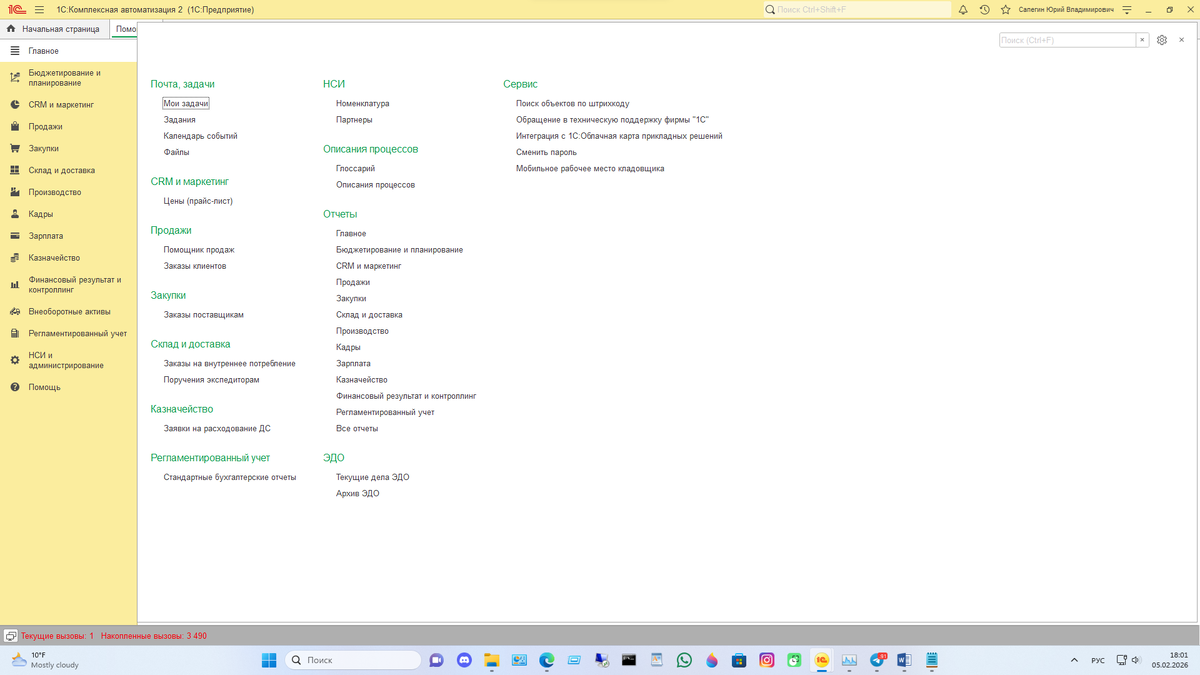The height and width of the screenshot is (675, 1200).
Task: Open the weather widget on taskbar
Action: coord(44,660)
